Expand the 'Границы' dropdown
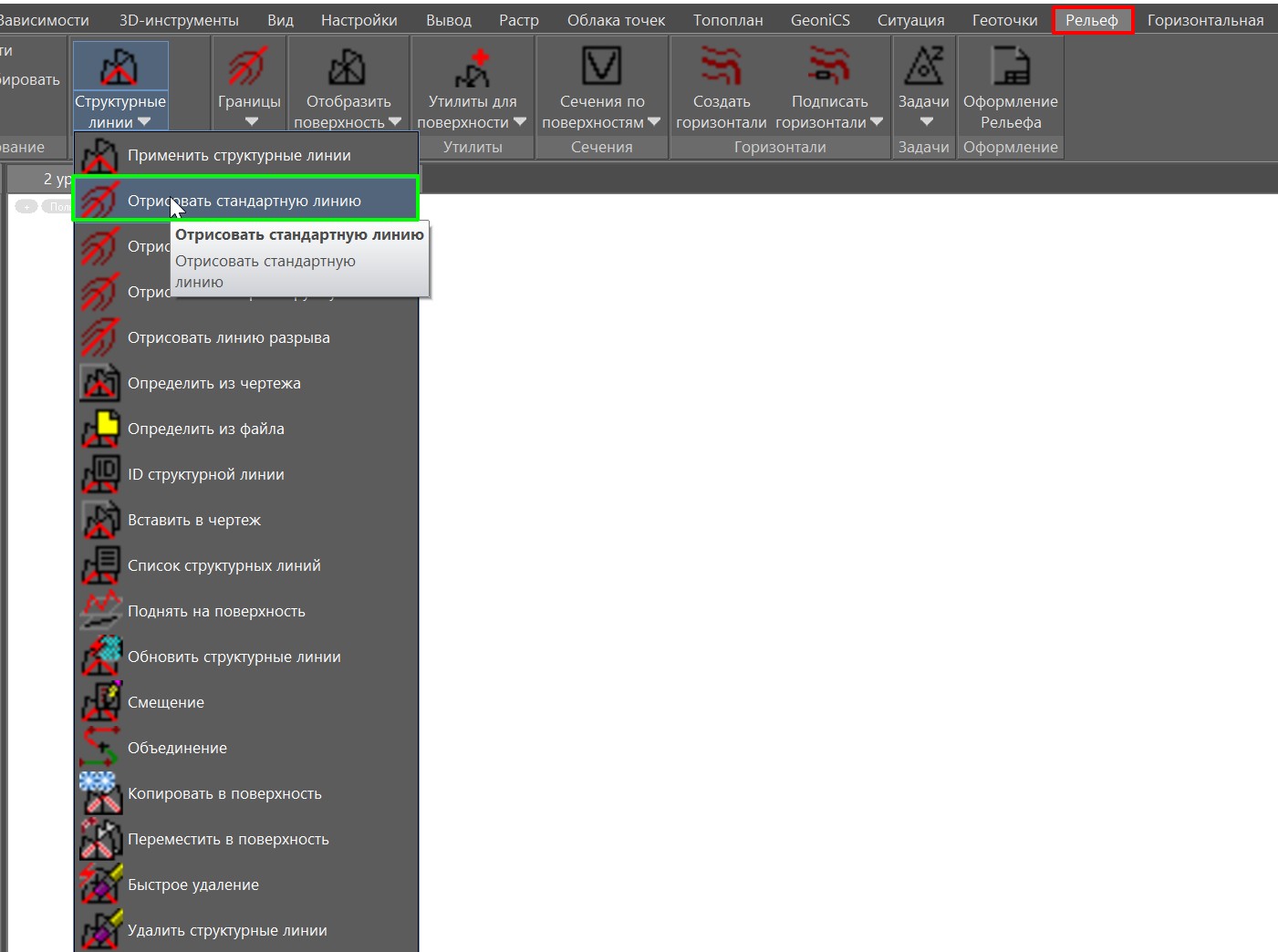 (x=251, y=122)
